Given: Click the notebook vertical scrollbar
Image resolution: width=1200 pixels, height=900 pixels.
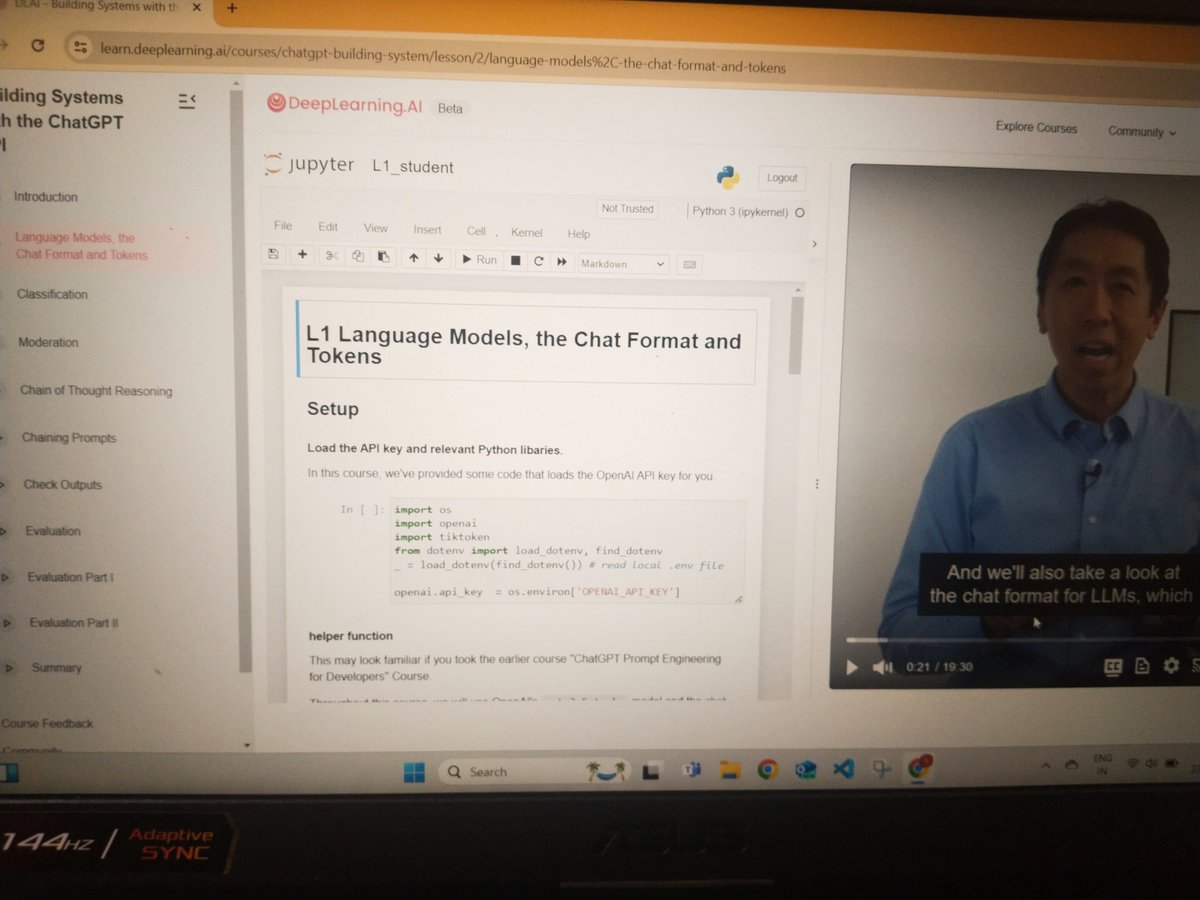Looking at the screenshot, I should pyautogui.click(x=796, y=335).
